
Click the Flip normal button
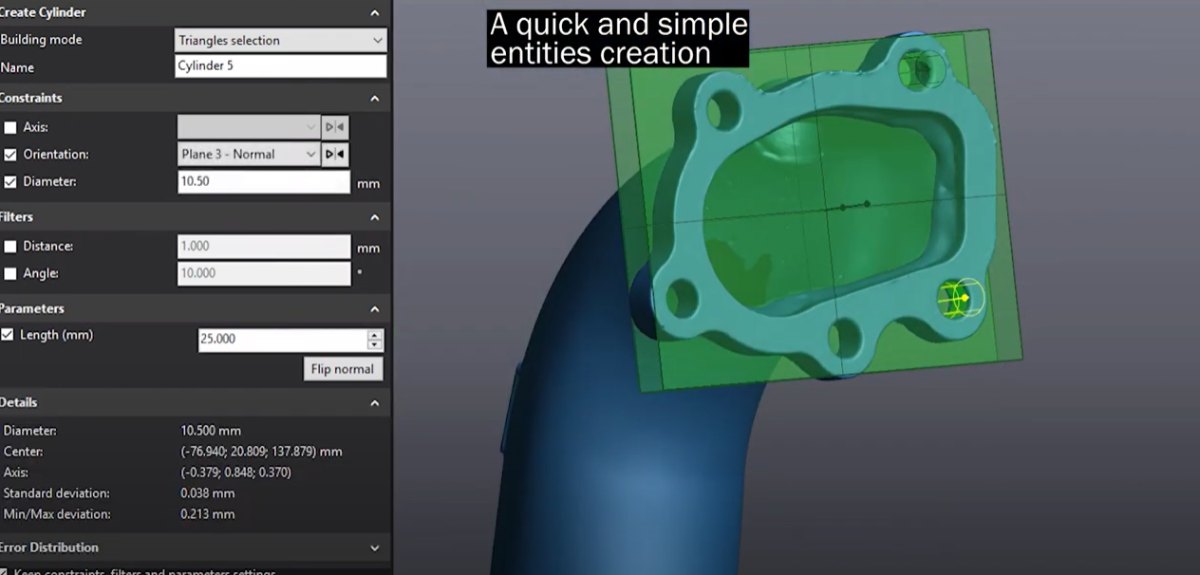coord(342,369)
